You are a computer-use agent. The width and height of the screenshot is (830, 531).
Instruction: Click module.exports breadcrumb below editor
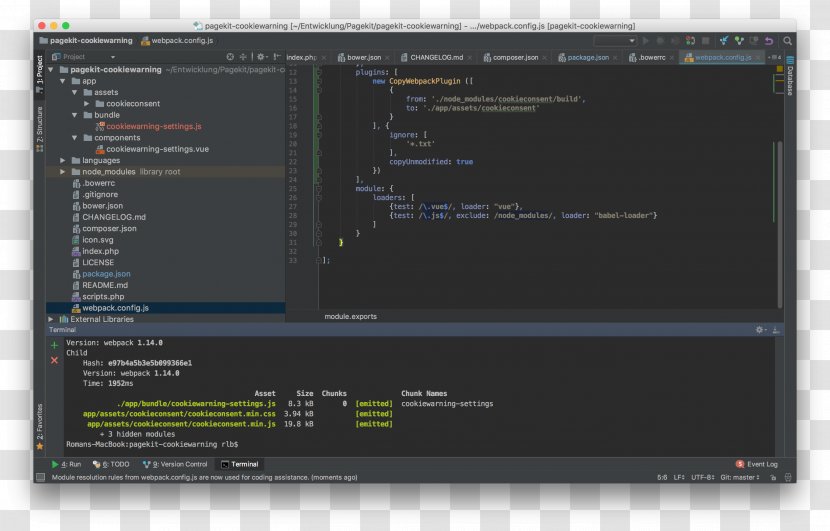[350, 317]
